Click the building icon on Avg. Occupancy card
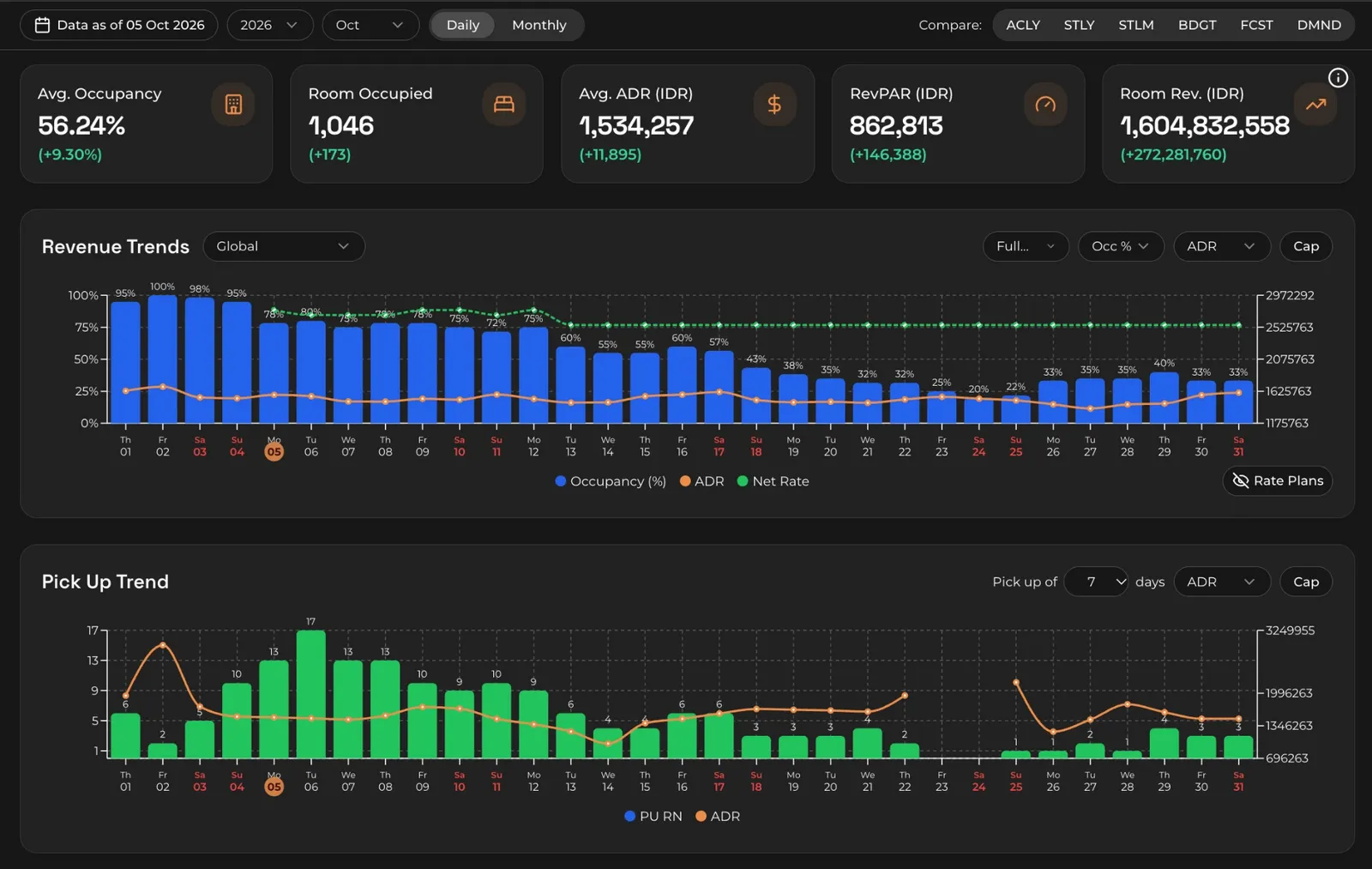The image size is (1372, 869). (233, 105)
